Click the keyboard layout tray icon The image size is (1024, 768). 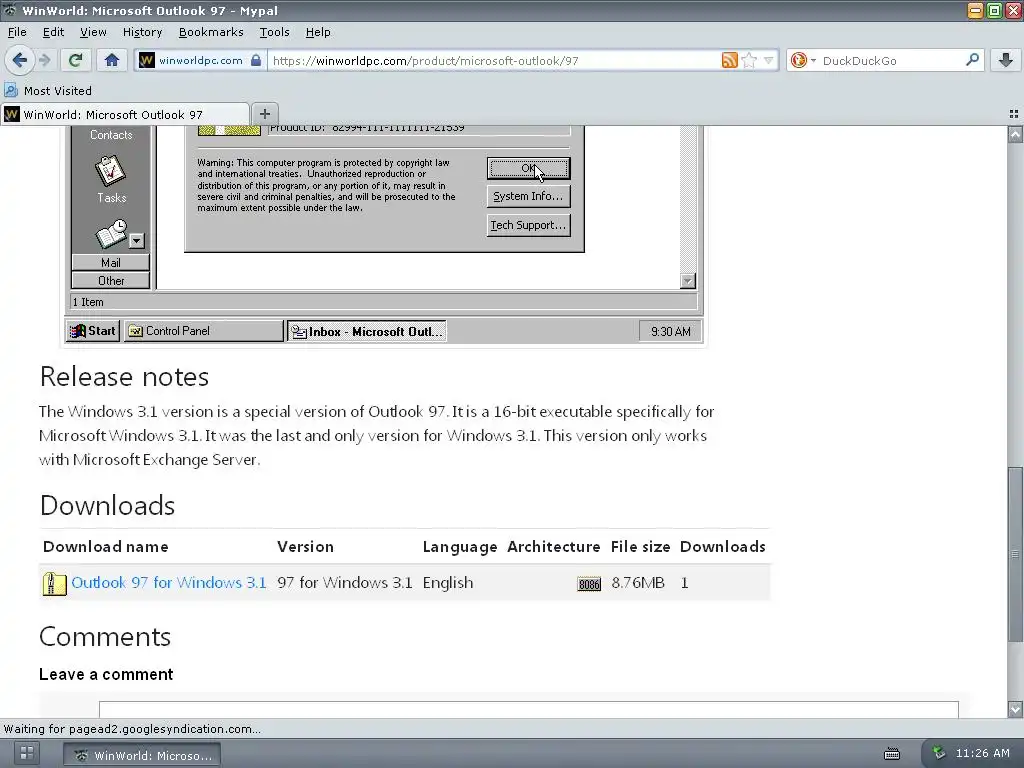tap(891, 754)
